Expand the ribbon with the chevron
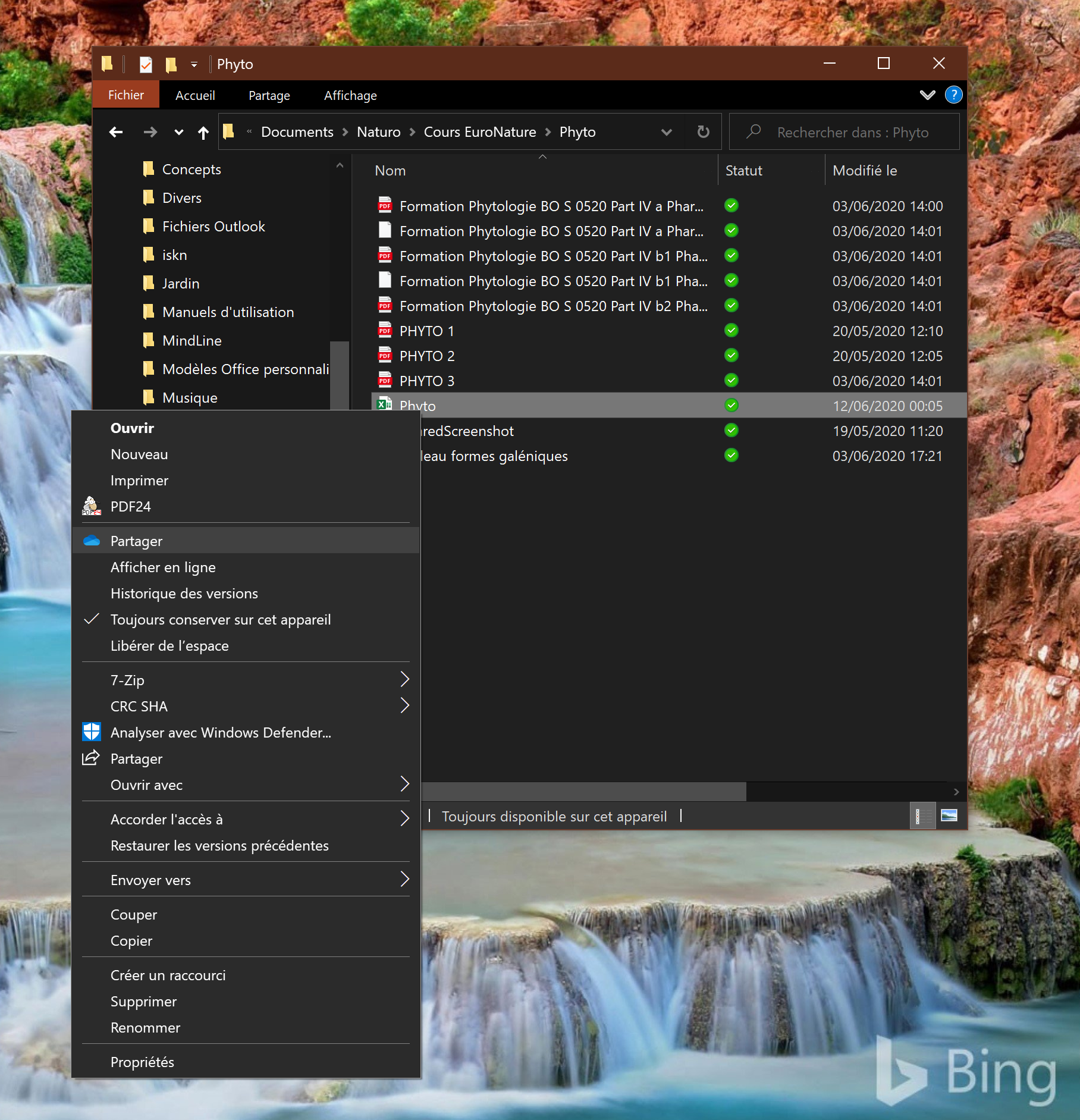Image resolution: width=1080 pixels, height=1120 pixels. tap(927, 95)
